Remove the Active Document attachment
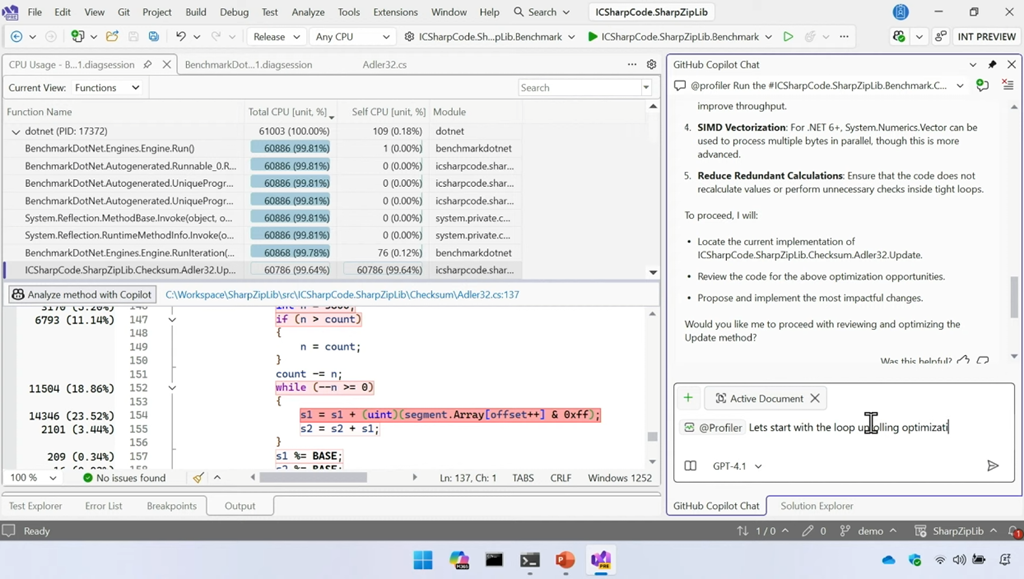Image resolution: width=1024 pixels, height=579 pixels. (815, 398)
